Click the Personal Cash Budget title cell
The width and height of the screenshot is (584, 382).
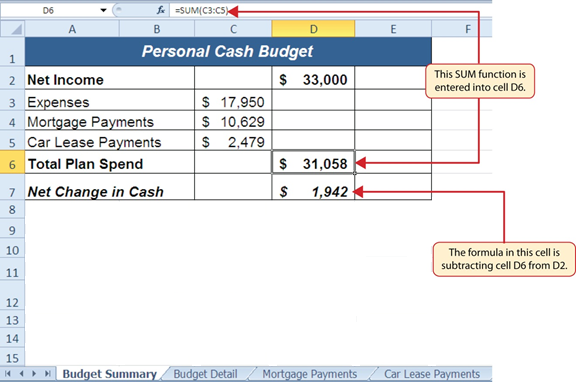point(228,52)
